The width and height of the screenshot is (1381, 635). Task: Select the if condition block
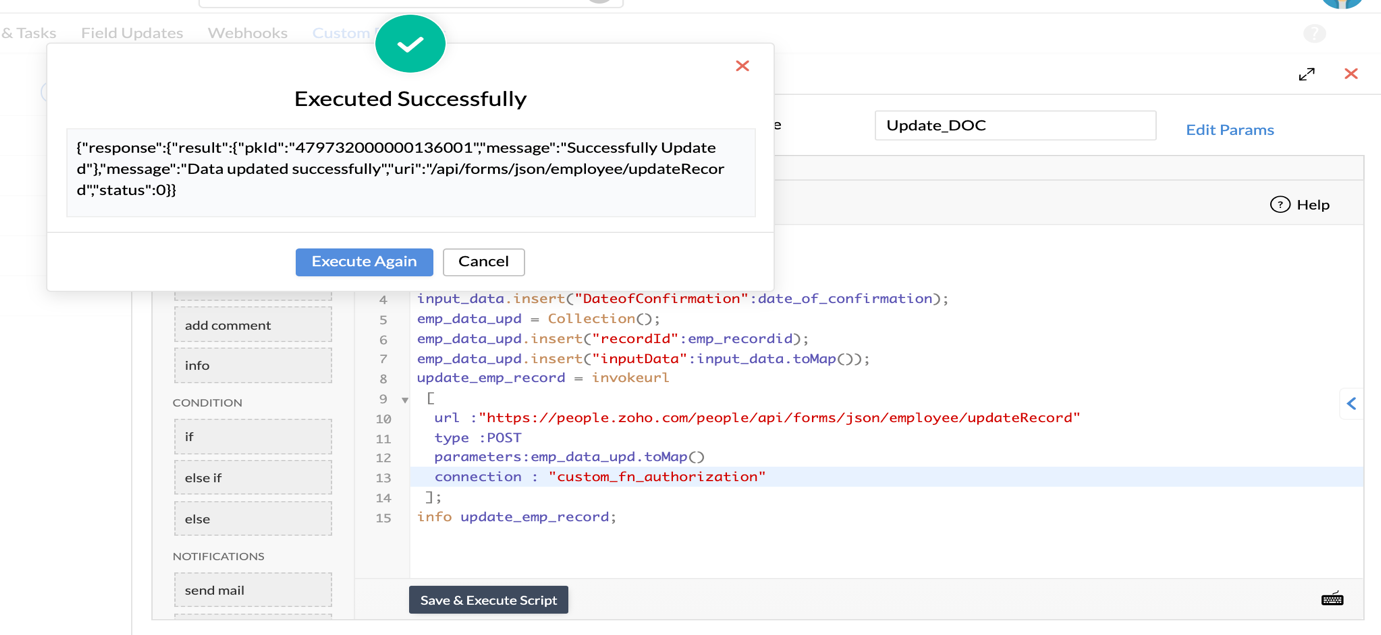pyautogui.click(x=253, y=437)
